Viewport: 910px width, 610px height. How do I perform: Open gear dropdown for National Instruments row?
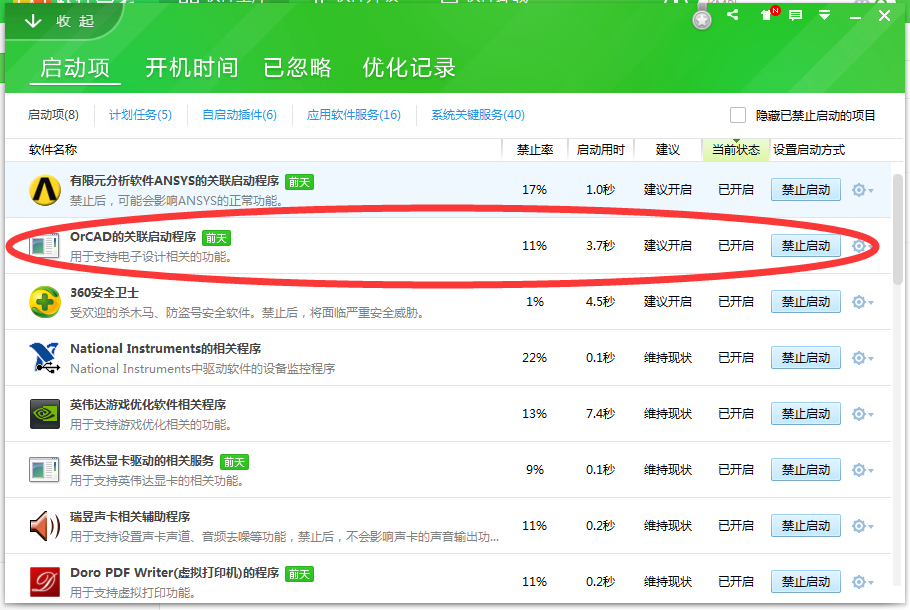click(x=862, y=358)
